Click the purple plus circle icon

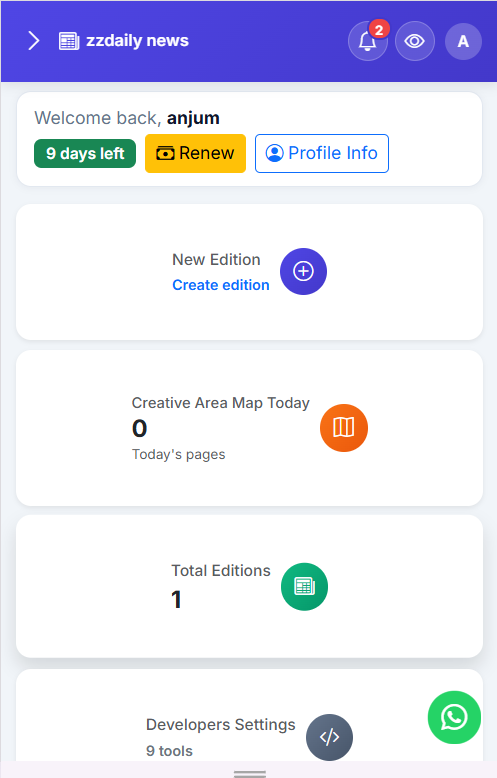point(304,271)
